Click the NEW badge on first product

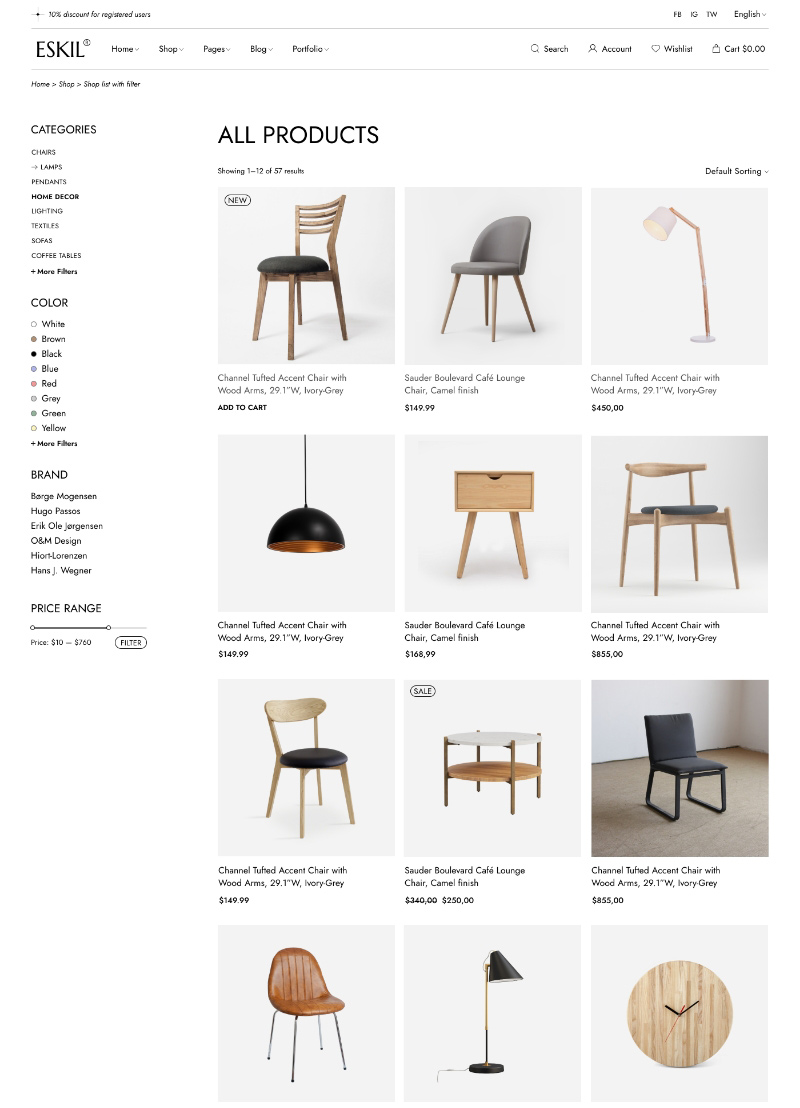tap(237, 200)
